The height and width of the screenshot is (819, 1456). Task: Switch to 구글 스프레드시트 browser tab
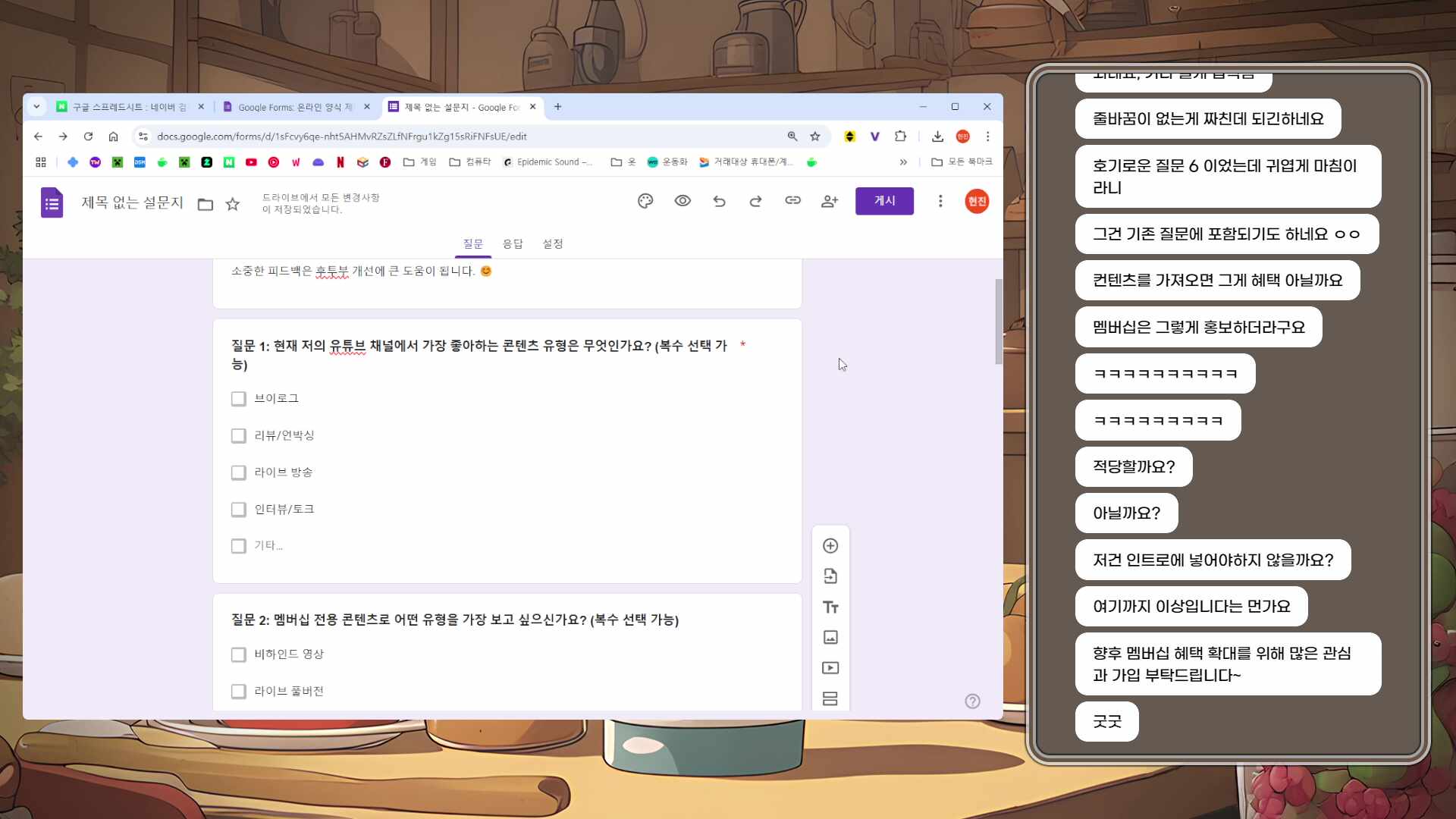tap(130, 107)
